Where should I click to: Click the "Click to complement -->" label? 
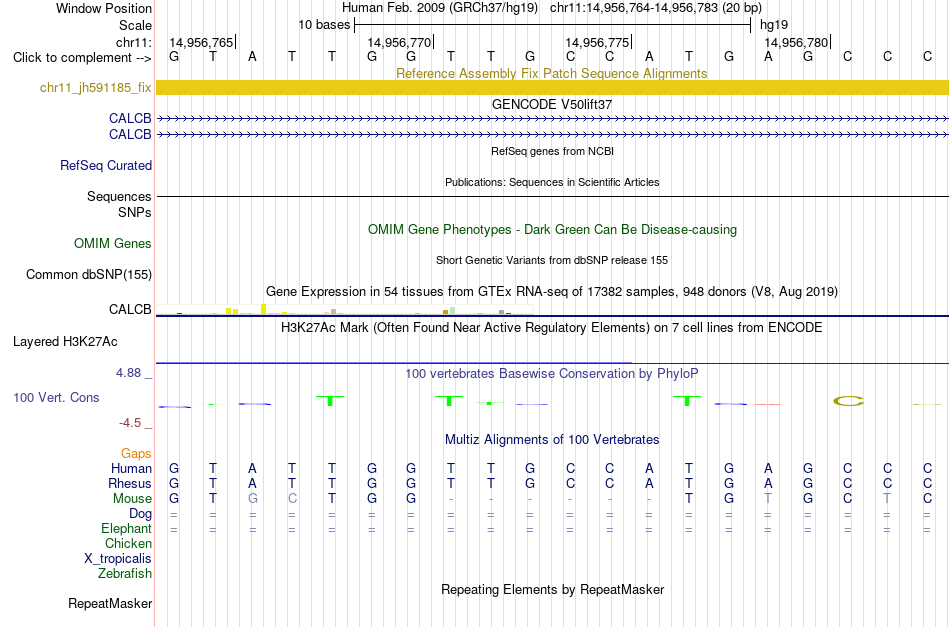click(x=82, y=58)
